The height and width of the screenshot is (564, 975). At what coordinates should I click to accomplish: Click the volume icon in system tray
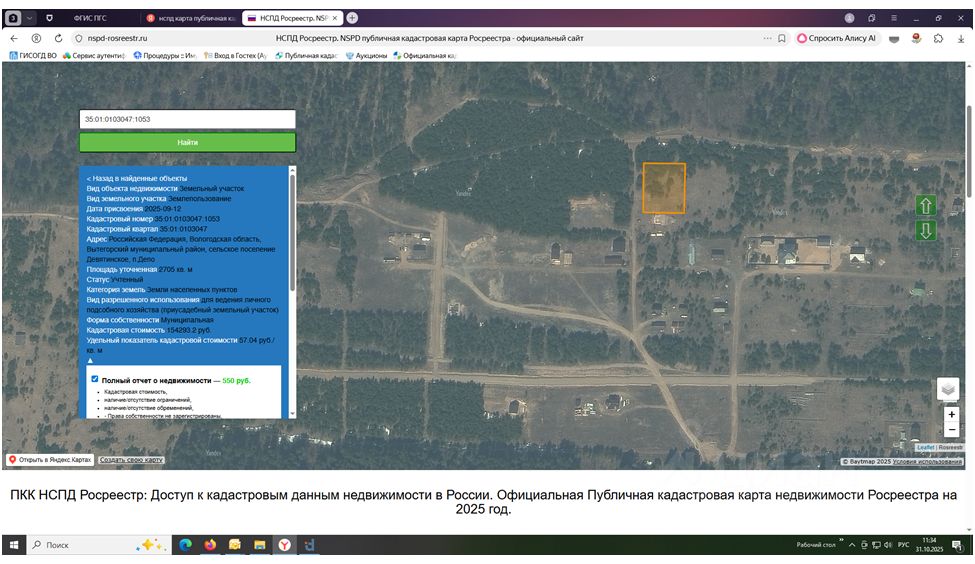888,545
